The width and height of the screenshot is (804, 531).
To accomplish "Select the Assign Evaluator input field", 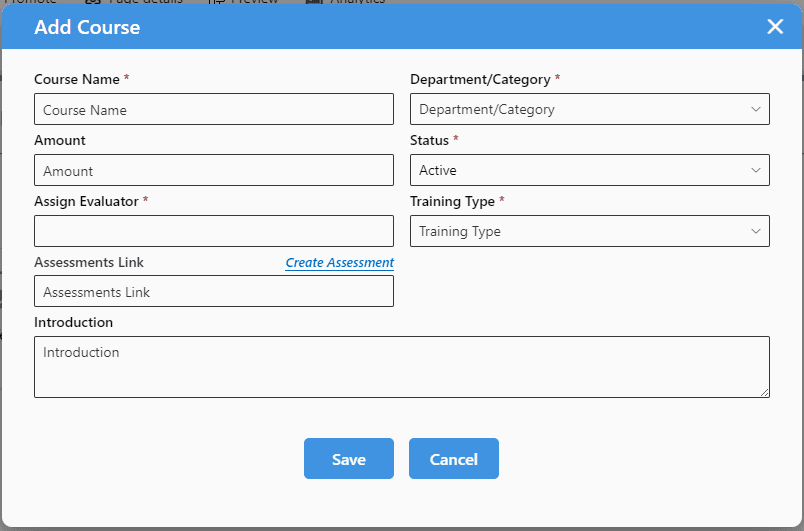I will [213, 232].
